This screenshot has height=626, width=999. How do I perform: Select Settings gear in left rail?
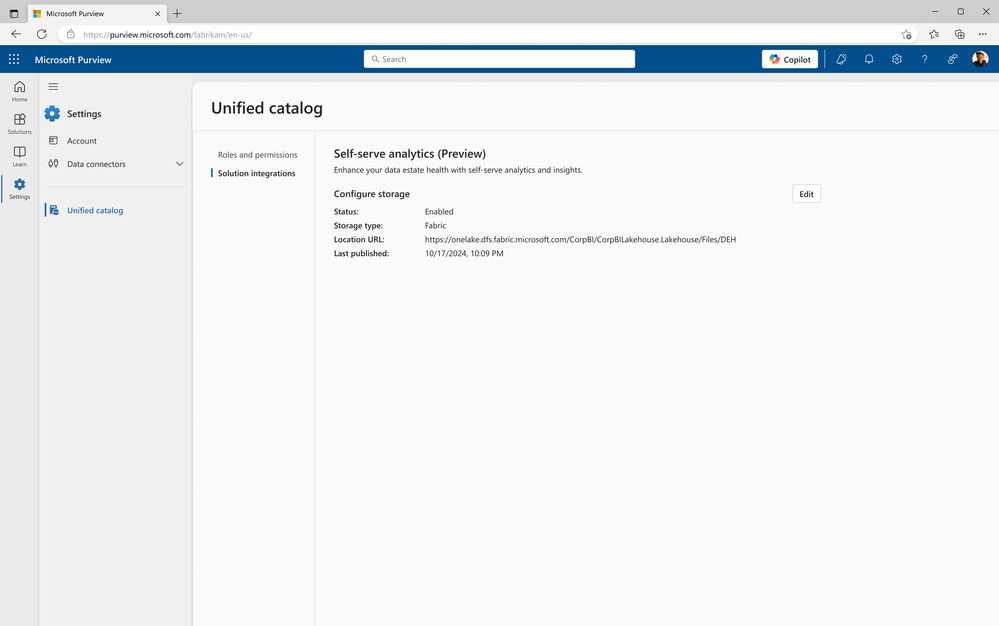(x=20, y=189)
